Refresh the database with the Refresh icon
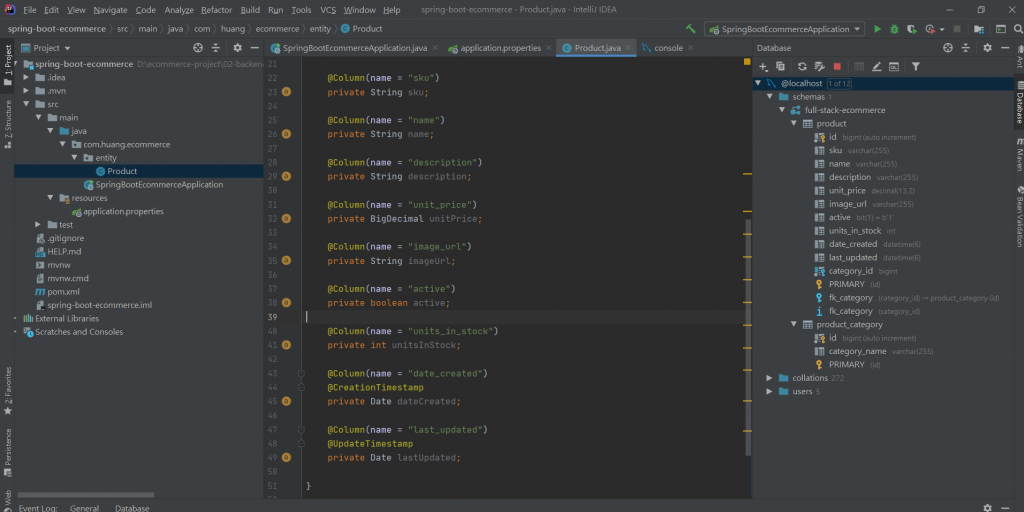 pos(802,66)
